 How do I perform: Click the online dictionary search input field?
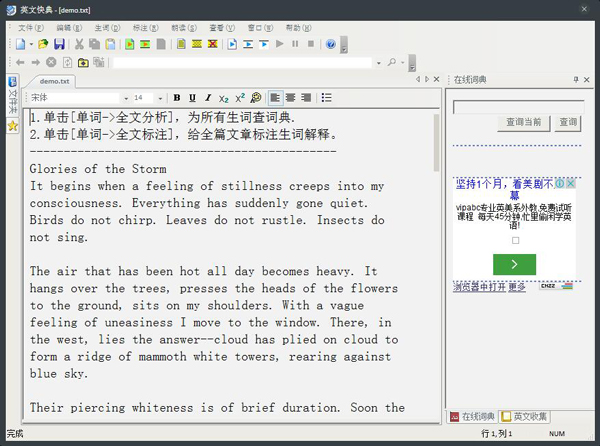pos(518,107)
